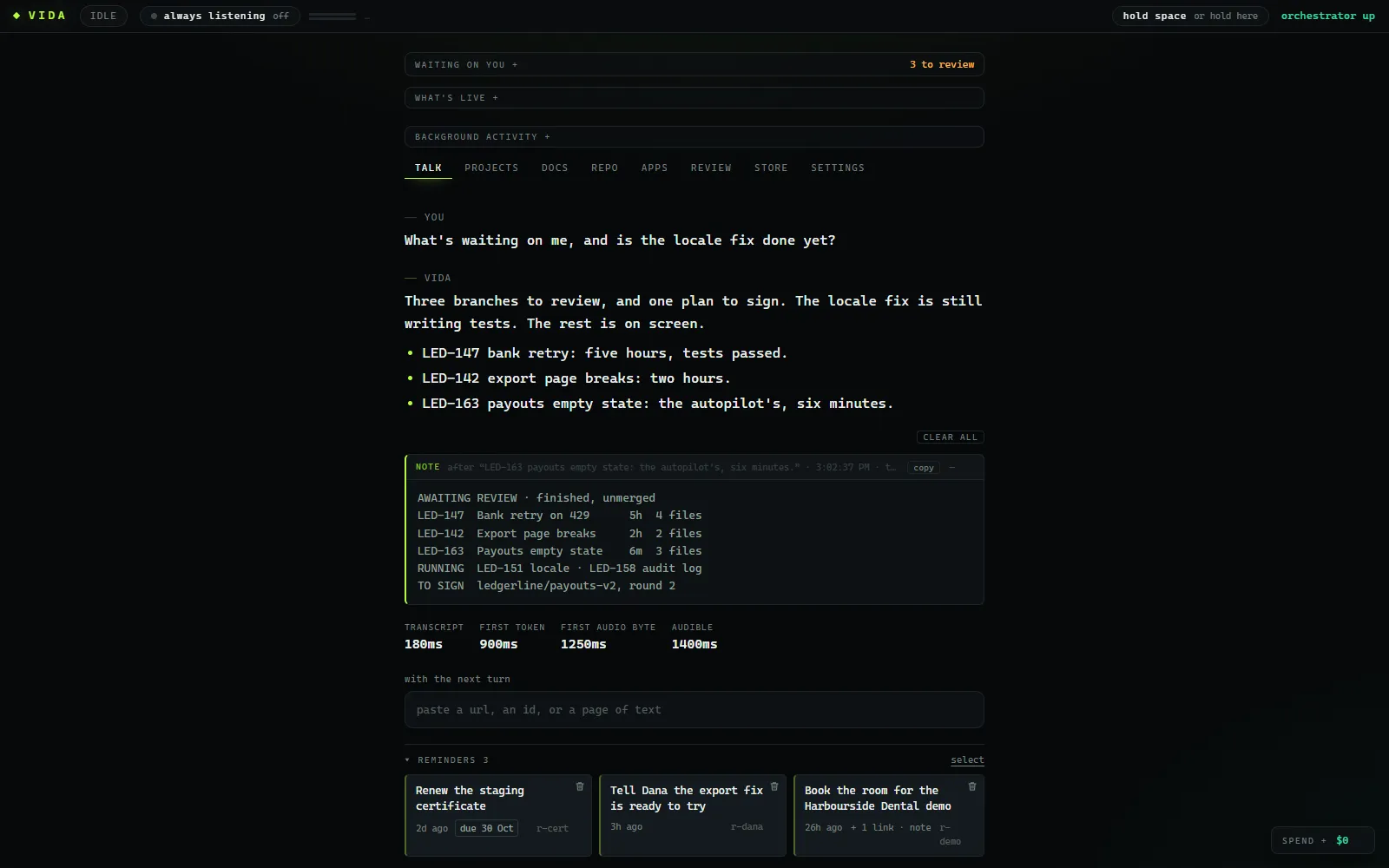Toggle always listening off switch

pyautogui.click(x=220, y=16)
